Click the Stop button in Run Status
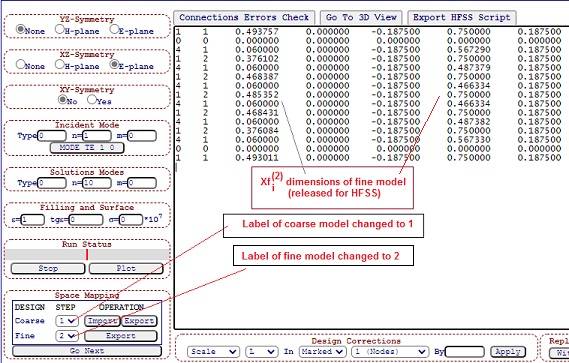The height and width of the screenshot is (363, 569). [48, 269]
